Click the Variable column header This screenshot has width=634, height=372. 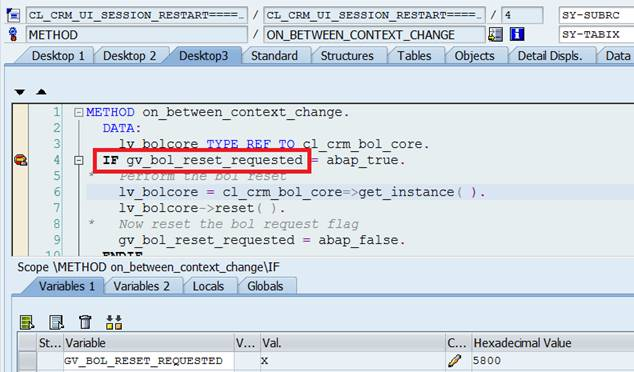point(148,343)
